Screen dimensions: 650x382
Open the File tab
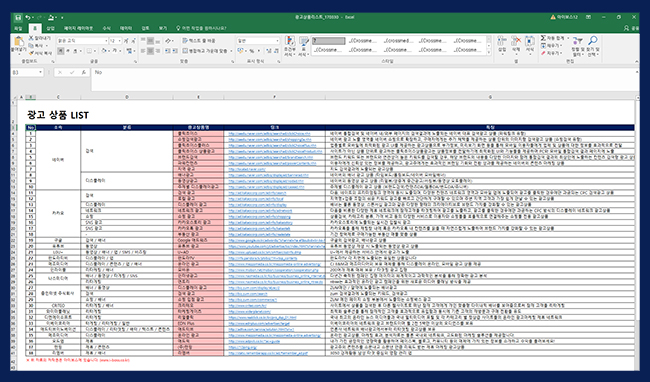(18, 28)
